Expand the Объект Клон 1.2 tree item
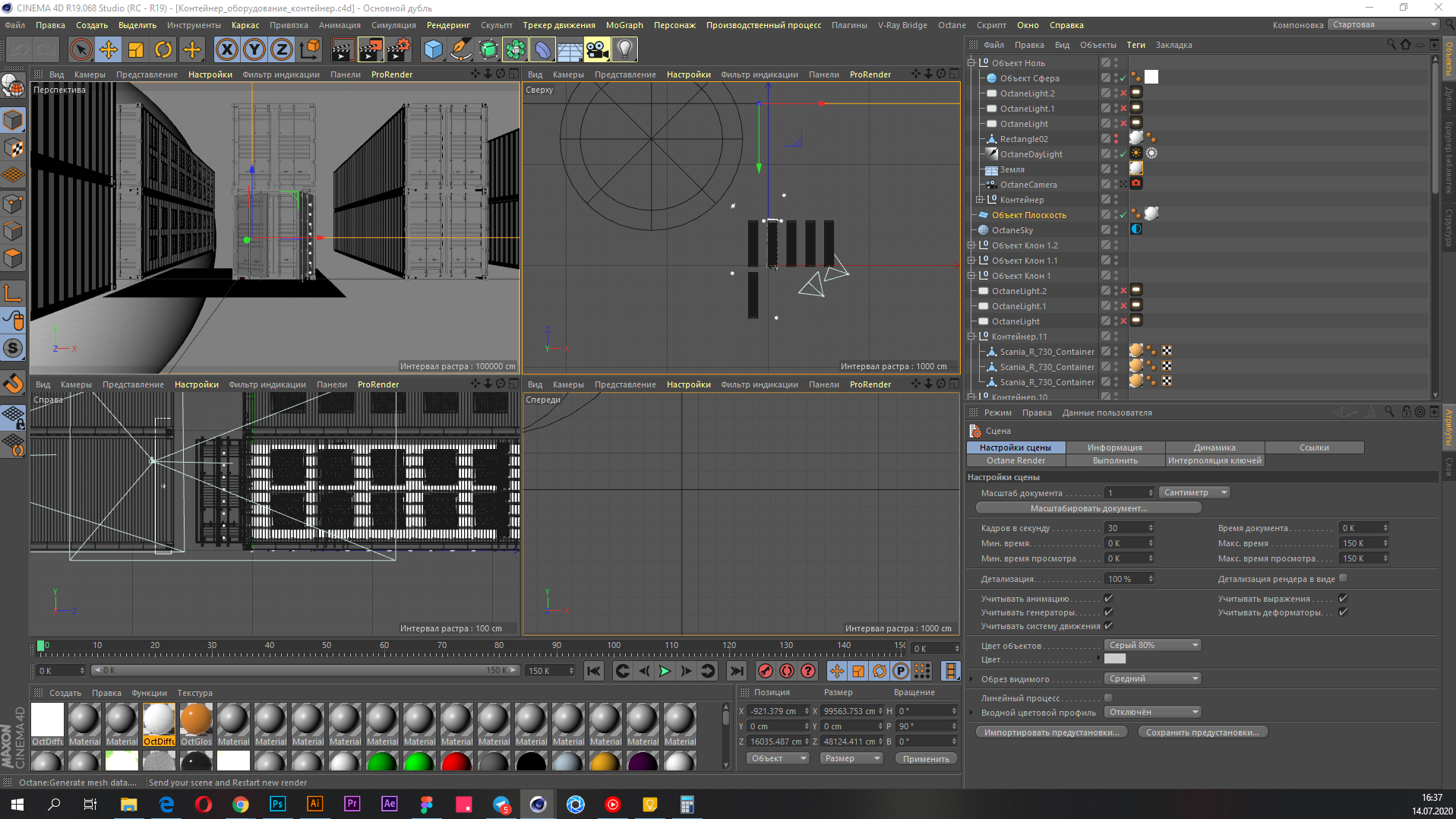 coord(971,245)
